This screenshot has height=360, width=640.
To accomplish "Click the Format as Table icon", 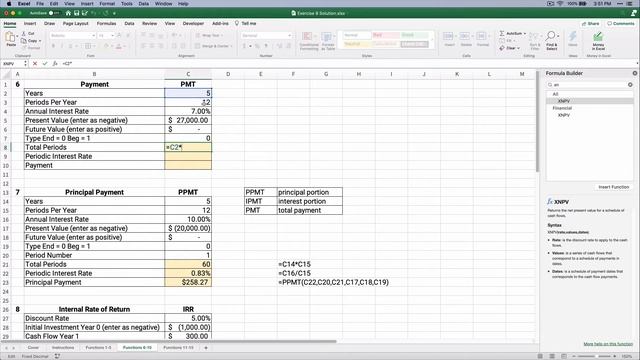I will pos(327,37).
